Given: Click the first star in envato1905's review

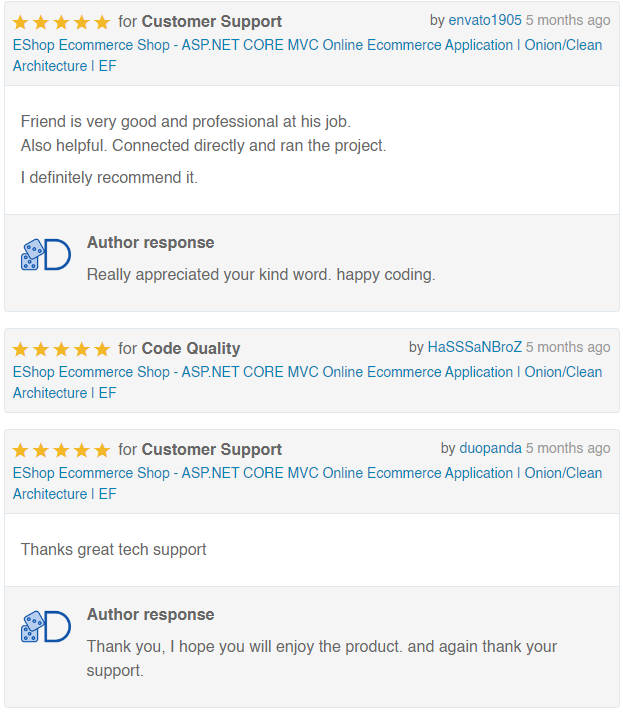Looking at the screenshot, I should tap(21, 22).
